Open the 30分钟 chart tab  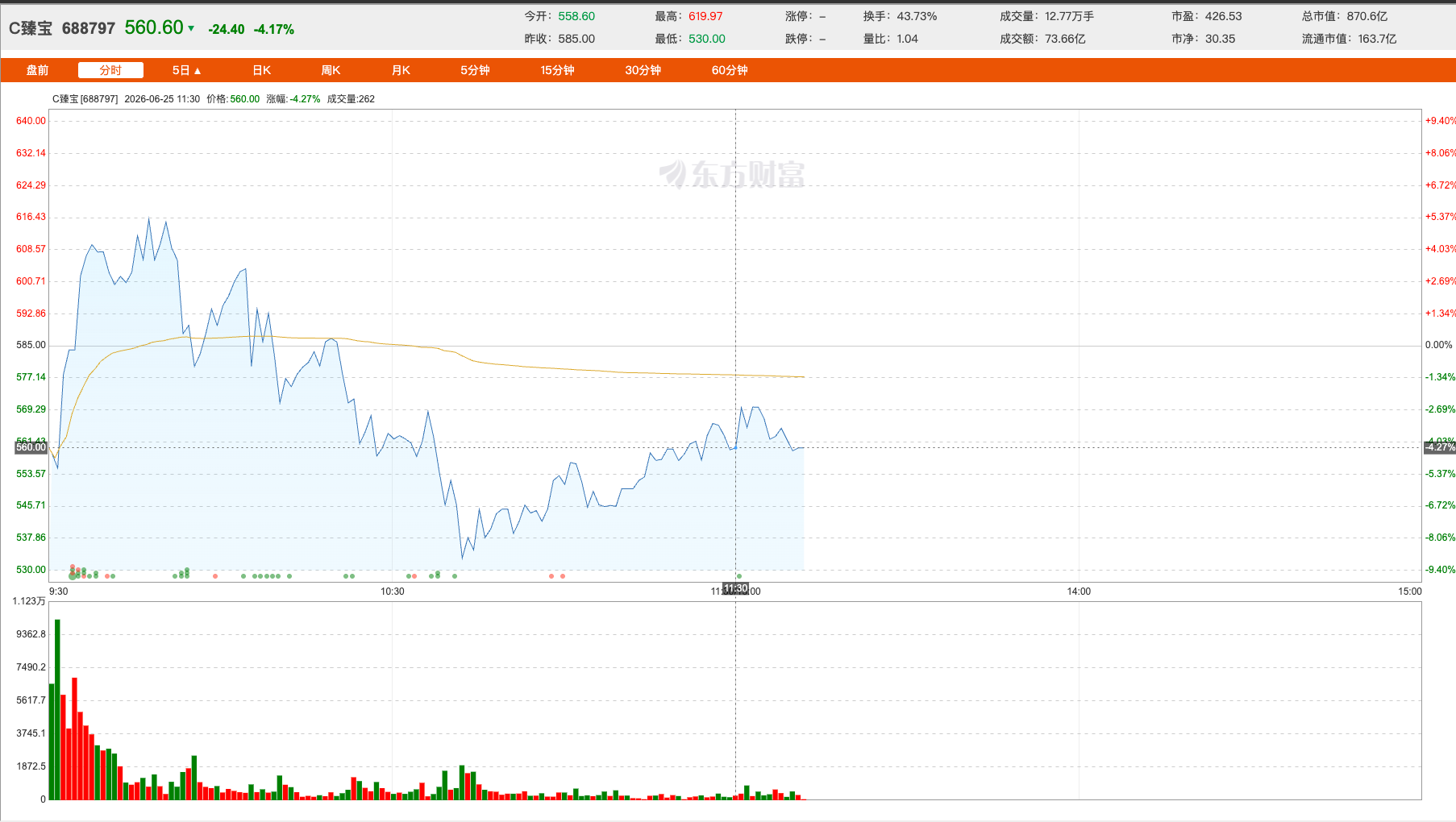[643, 70]
